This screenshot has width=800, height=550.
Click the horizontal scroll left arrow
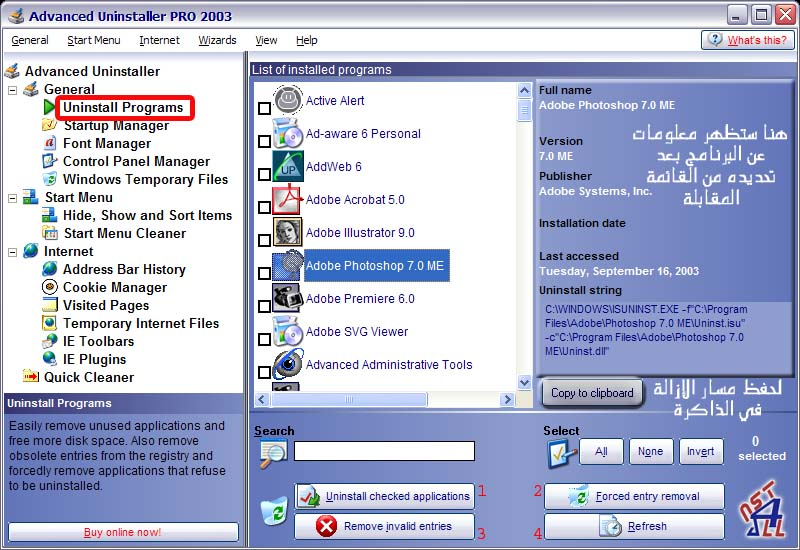click(x=262, y=399)
